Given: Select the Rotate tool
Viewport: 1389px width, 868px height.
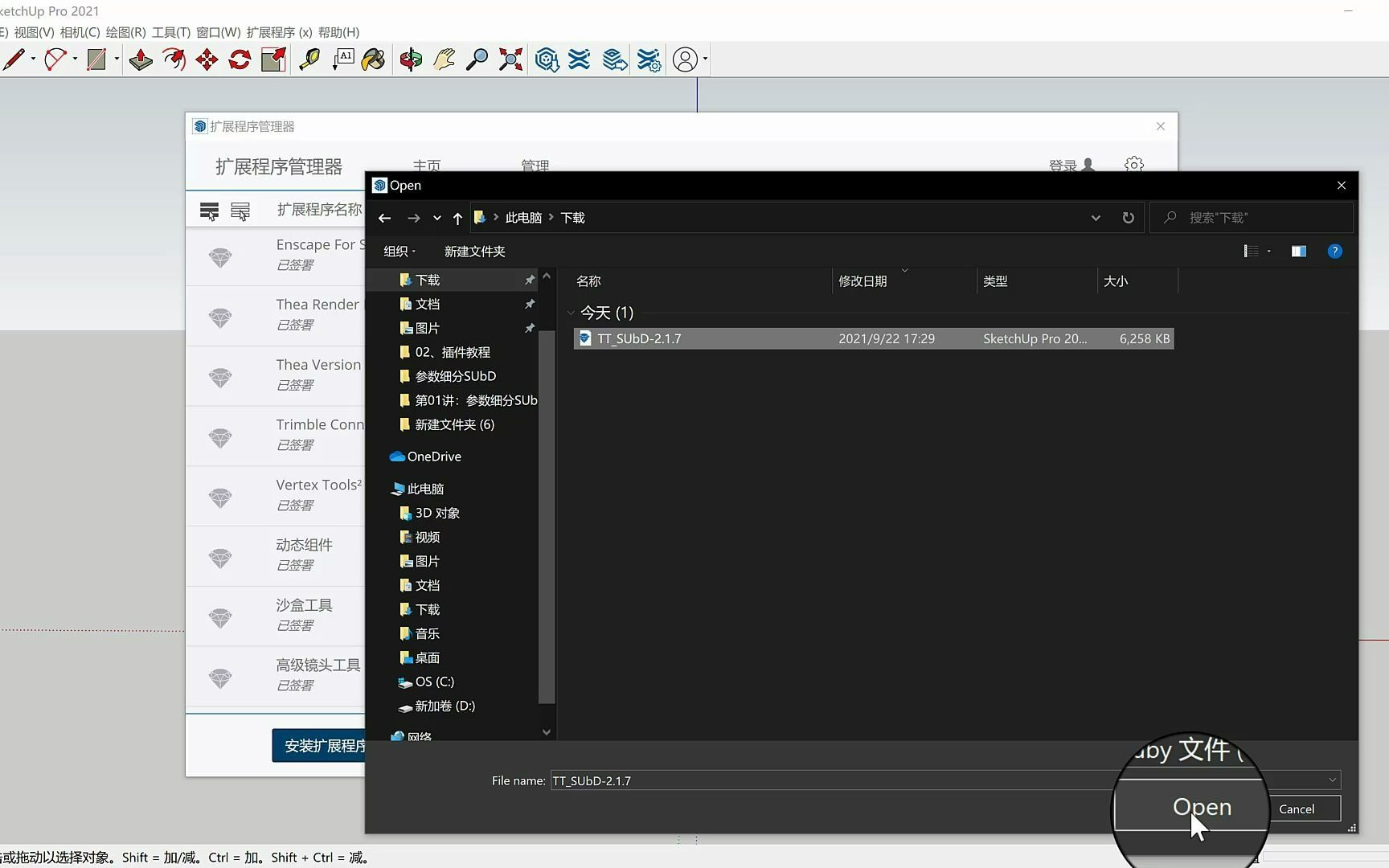Looking at the screenshot, I should pos(240,59).
